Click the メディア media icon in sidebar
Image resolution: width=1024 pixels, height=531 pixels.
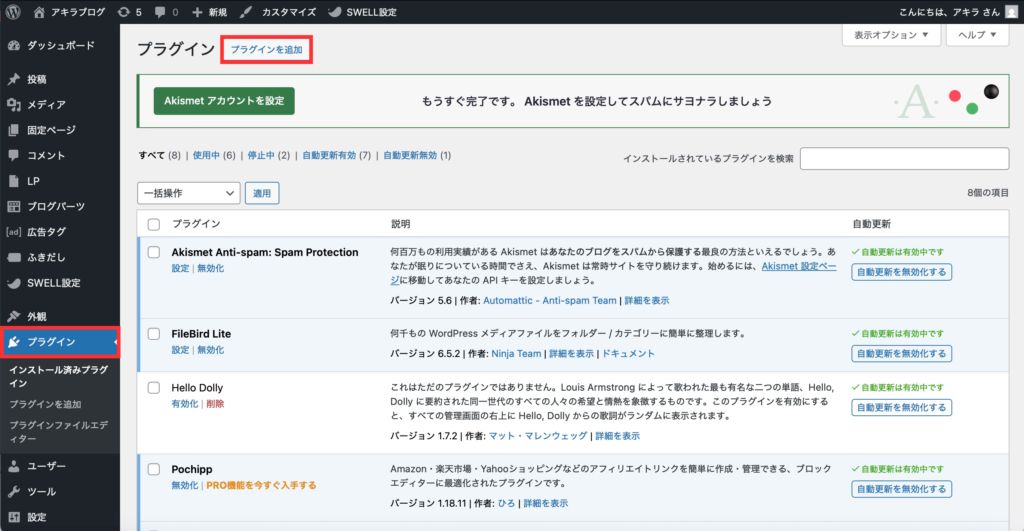[x=13, y=105]
